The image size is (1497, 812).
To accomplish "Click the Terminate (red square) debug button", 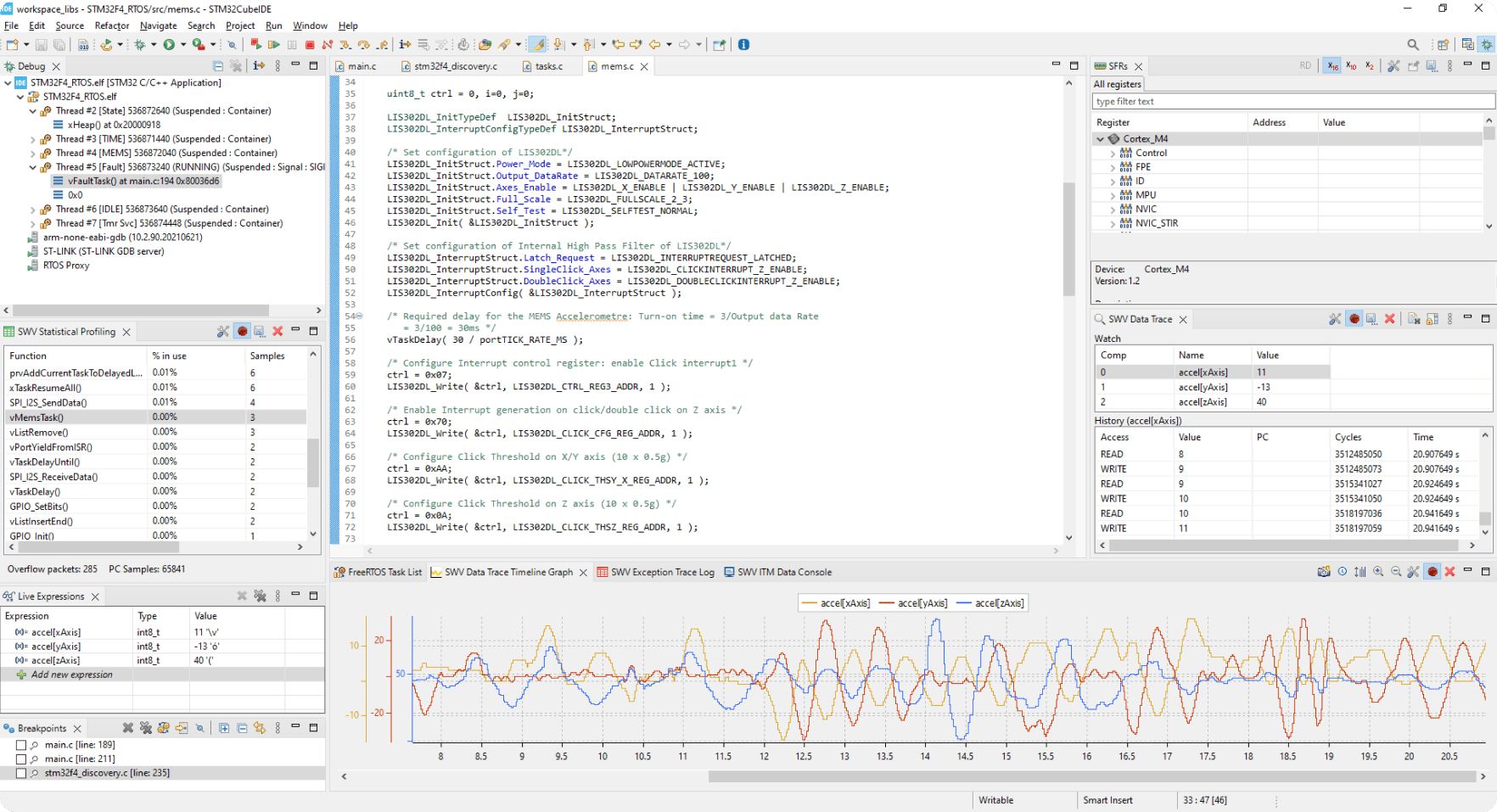I will (310, 45).
